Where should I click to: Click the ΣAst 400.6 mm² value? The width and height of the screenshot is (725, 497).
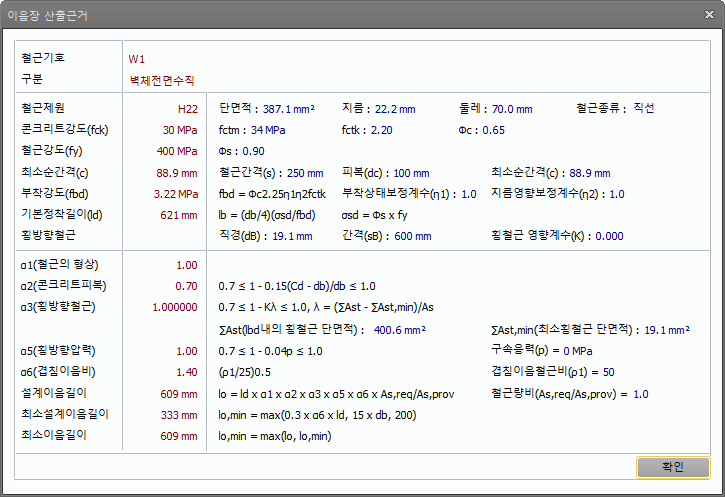(x=399, y=330)
